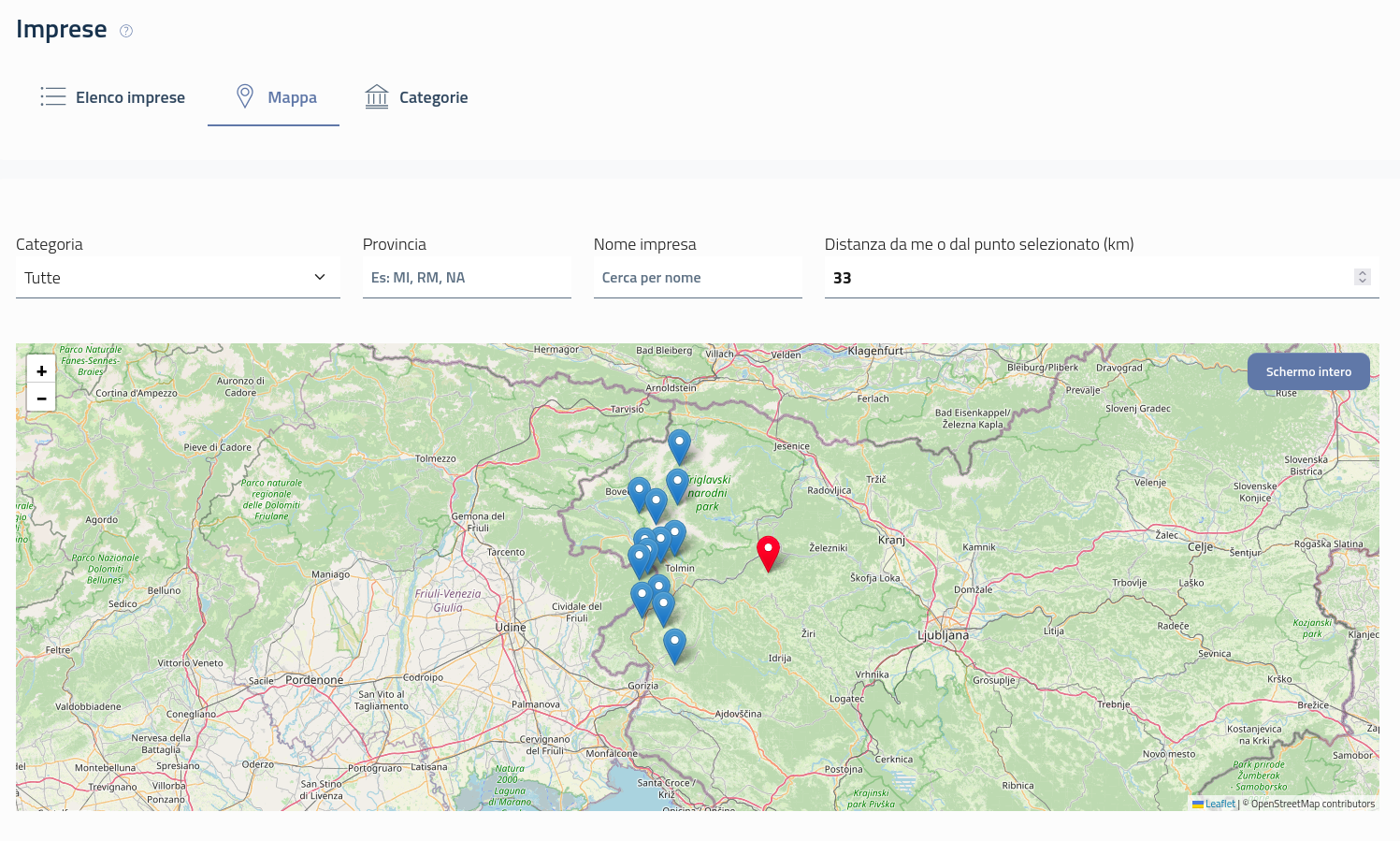1400x841 pixels.
Task: Click Ljubljana city label on the map
Action: (943, 635)
